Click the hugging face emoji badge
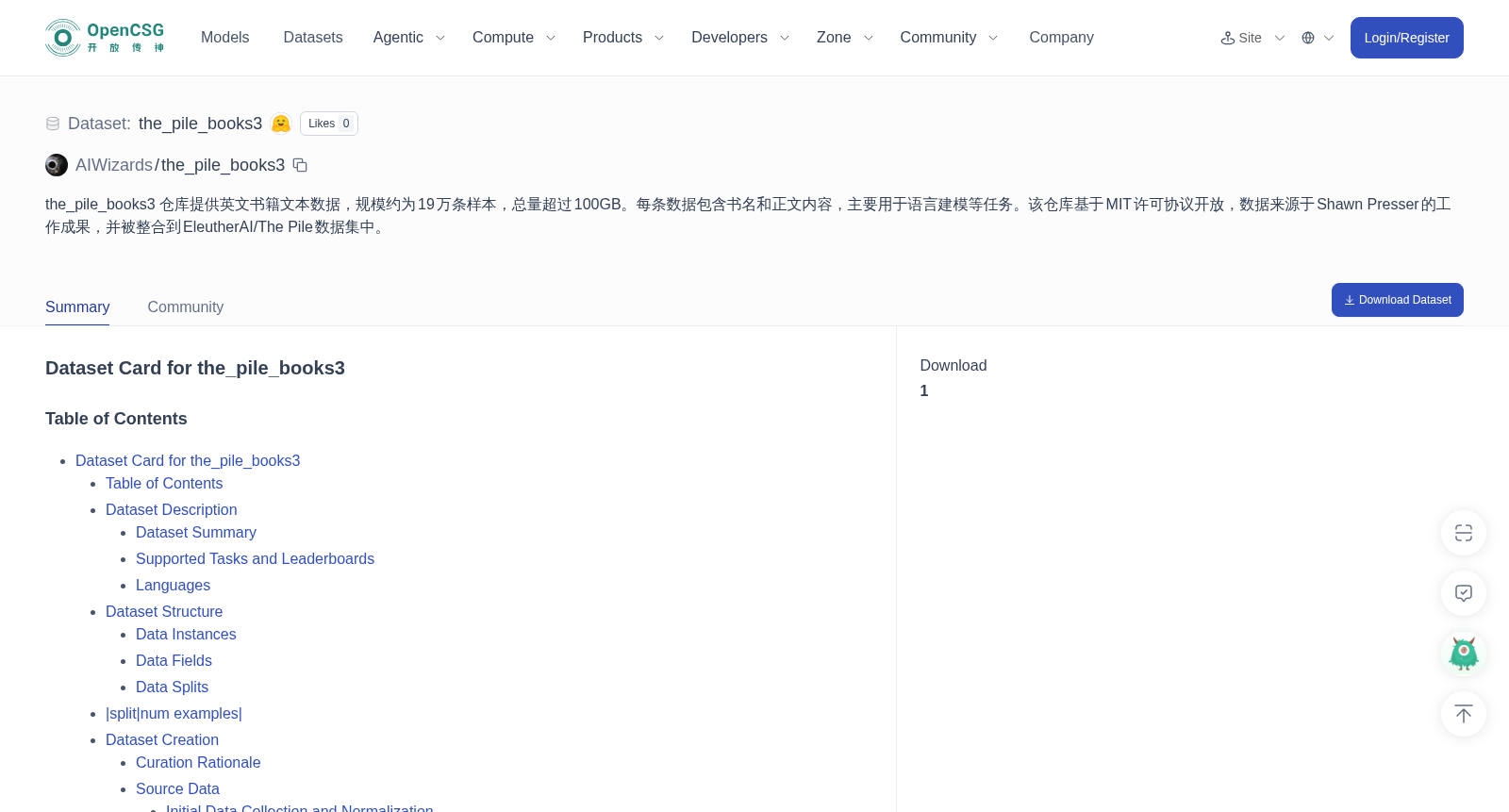 point(281,124)
